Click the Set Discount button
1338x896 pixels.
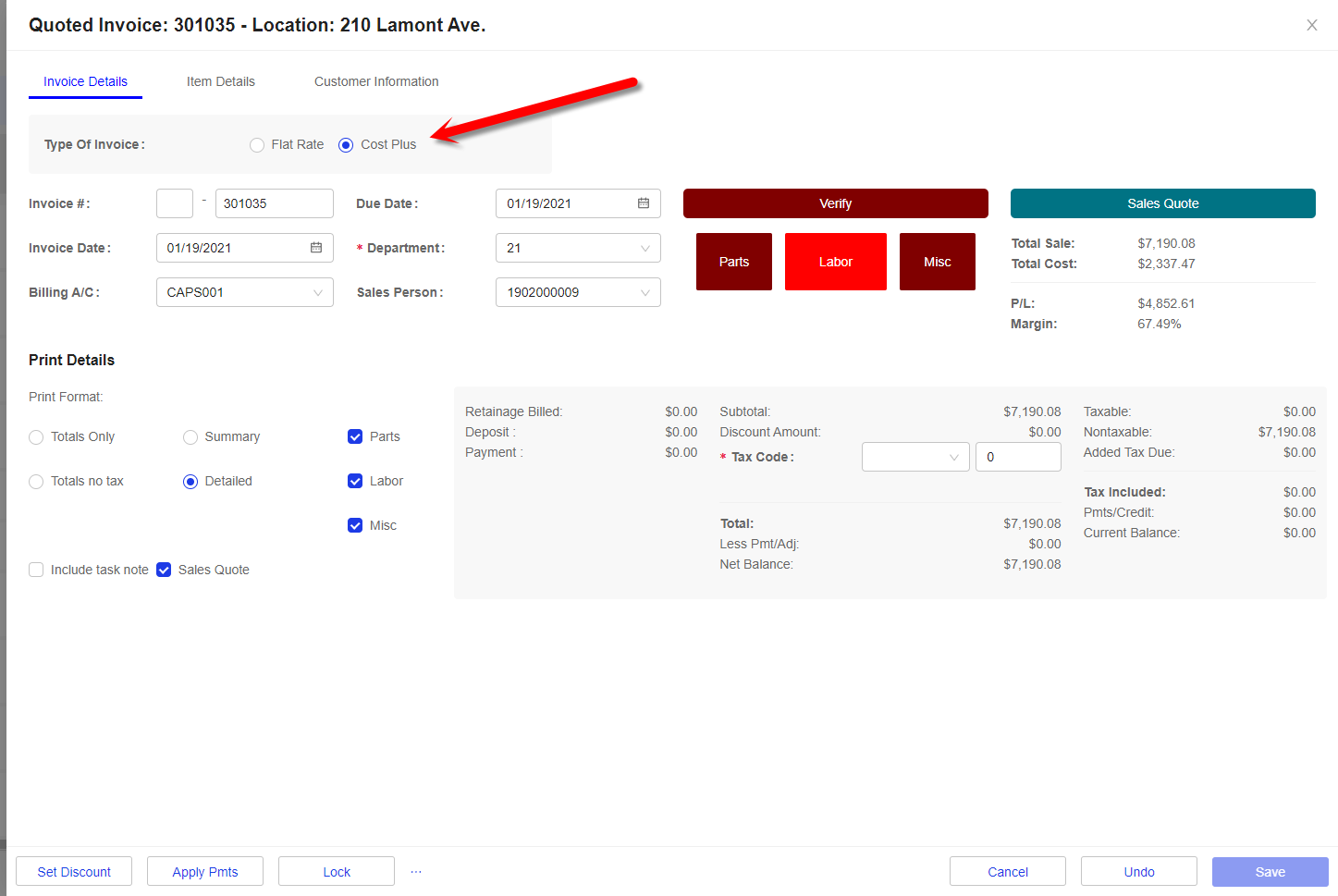point(74,872)
